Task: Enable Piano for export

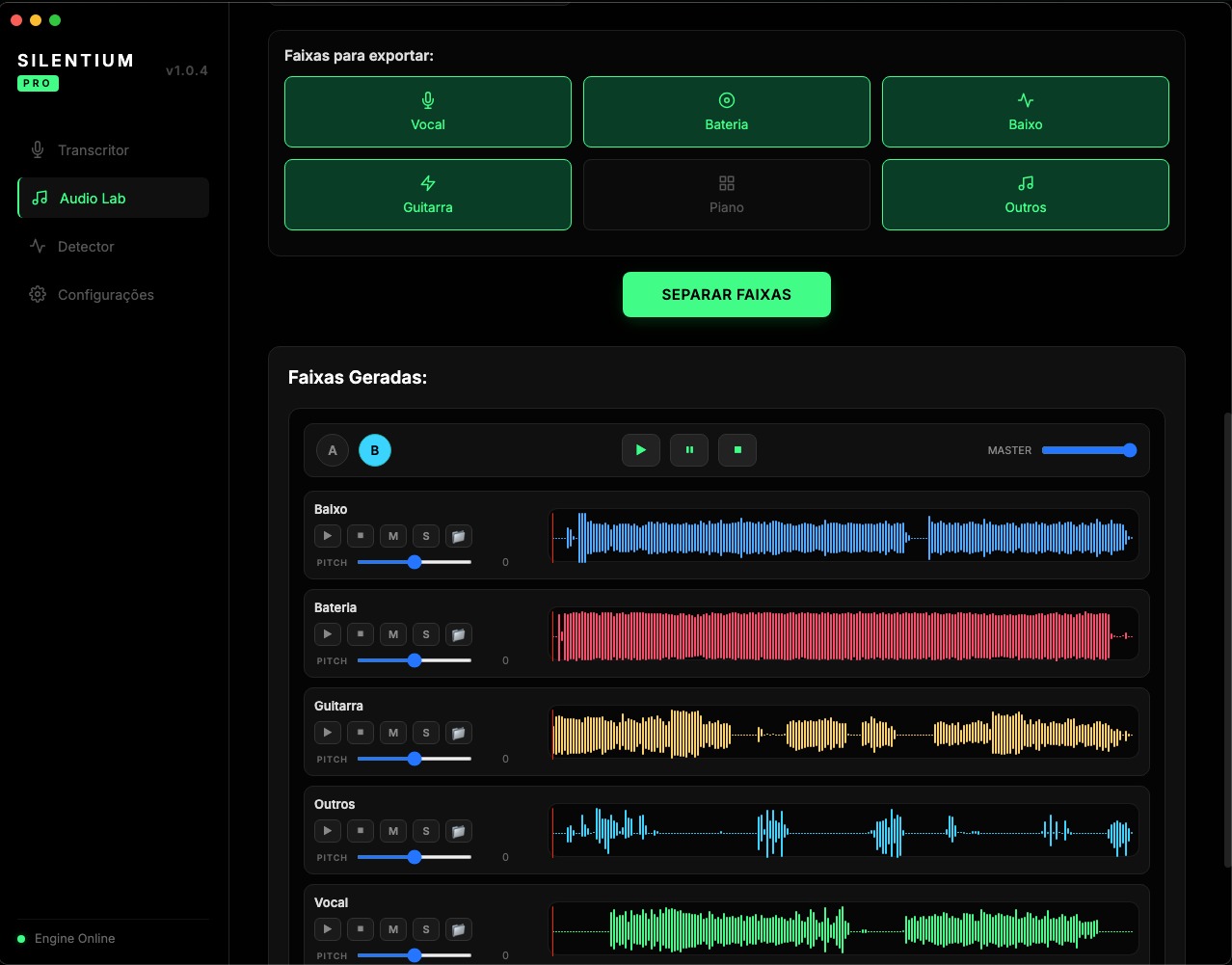Action: (x=726, y=195)
